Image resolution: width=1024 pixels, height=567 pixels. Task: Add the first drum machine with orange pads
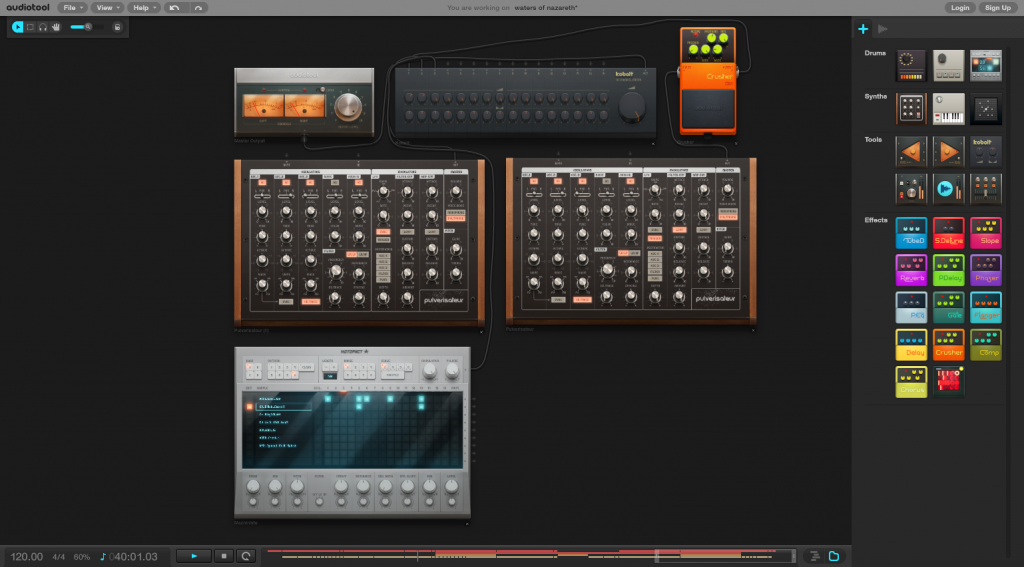[x=911, y=65]
